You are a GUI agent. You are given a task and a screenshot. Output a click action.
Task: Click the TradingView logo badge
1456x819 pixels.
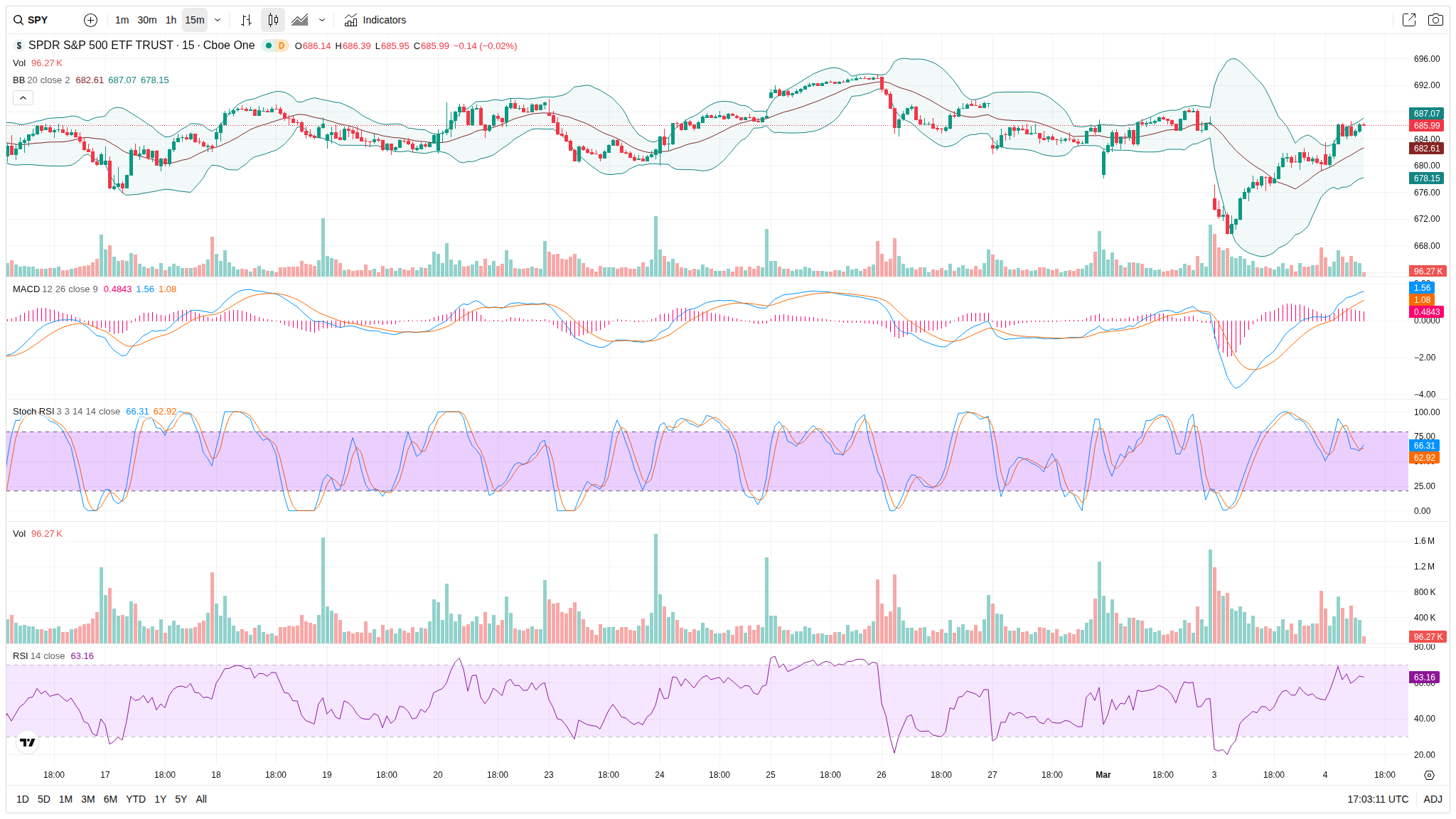[28, 742]
